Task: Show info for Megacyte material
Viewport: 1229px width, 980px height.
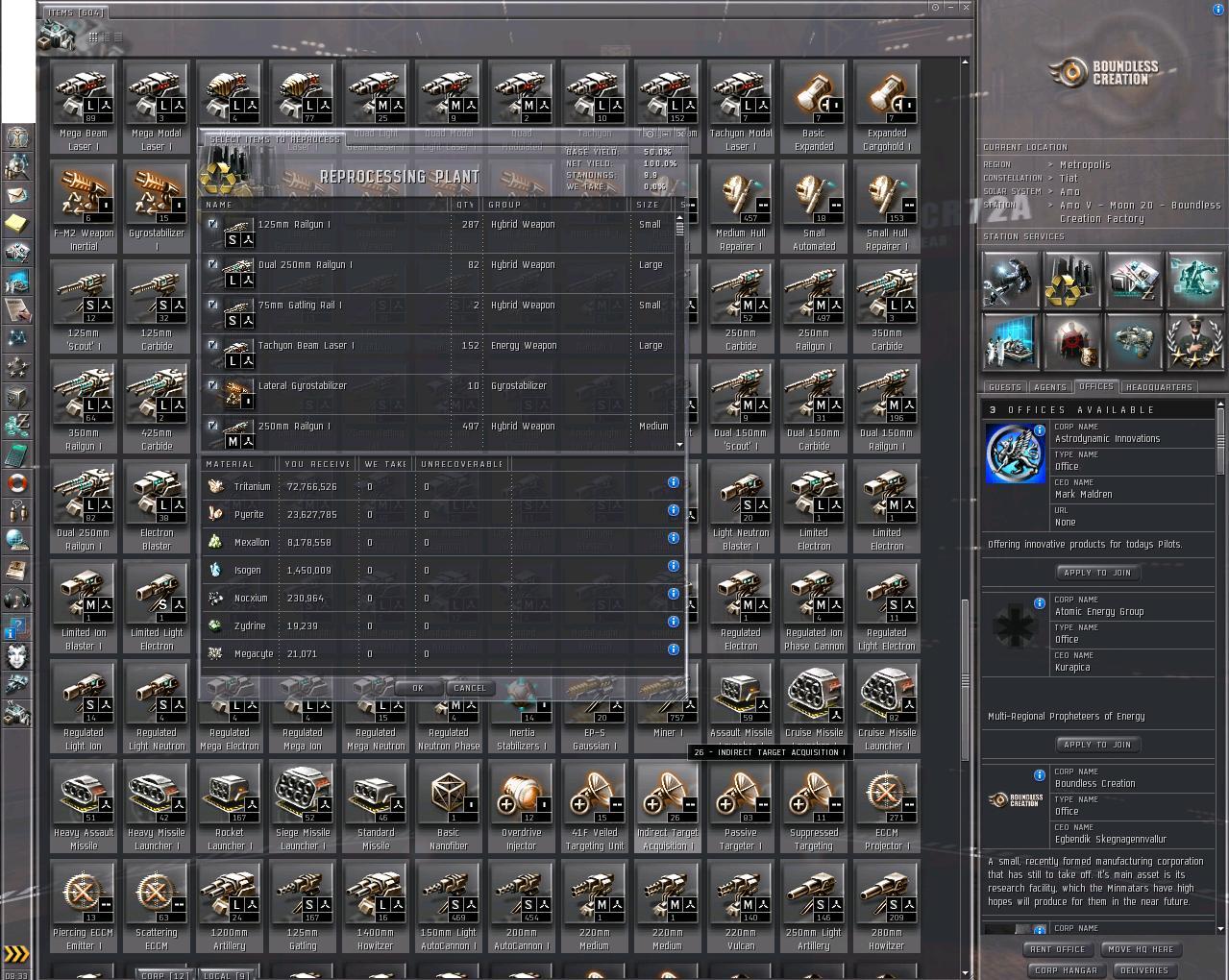Action: 674,649
